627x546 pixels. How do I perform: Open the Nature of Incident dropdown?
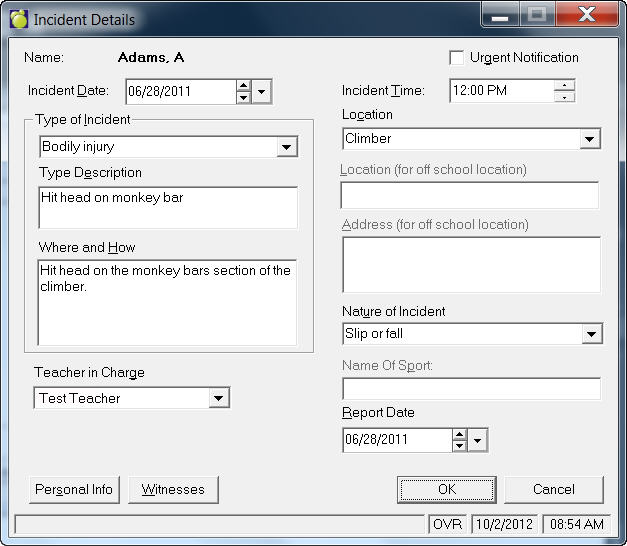[x=591, y=334]
